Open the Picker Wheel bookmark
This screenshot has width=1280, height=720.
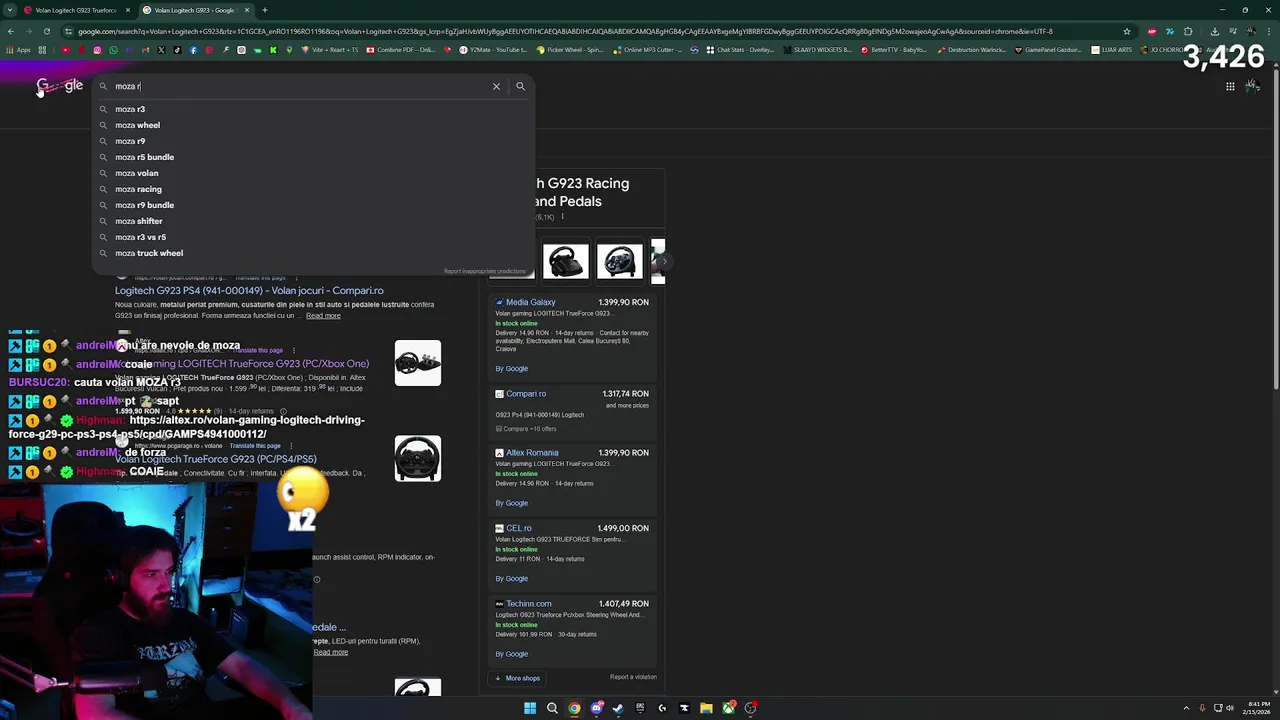coord(570,50)
